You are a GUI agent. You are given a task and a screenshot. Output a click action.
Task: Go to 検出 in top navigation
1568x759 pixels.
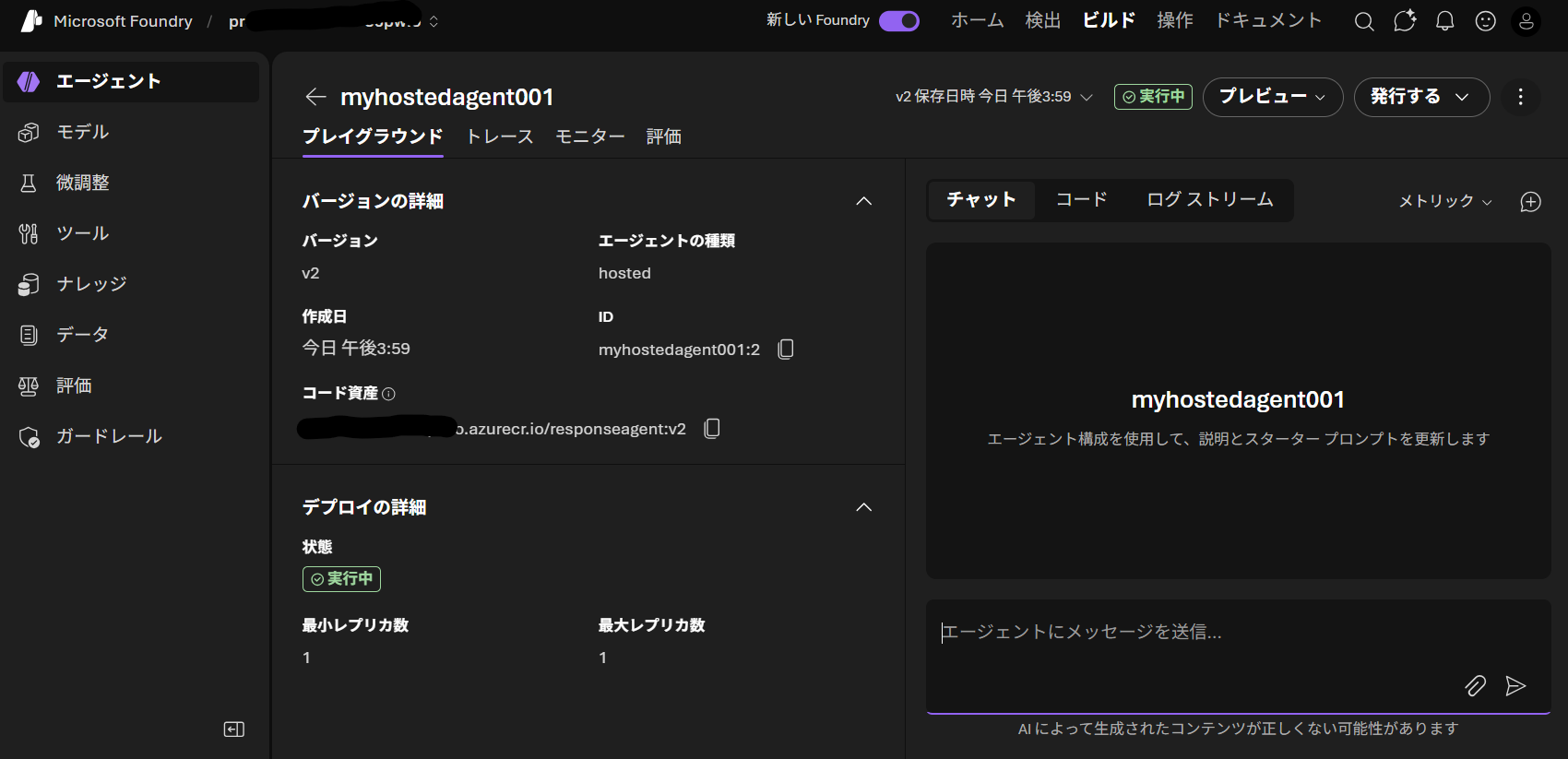coord(1043,20)
